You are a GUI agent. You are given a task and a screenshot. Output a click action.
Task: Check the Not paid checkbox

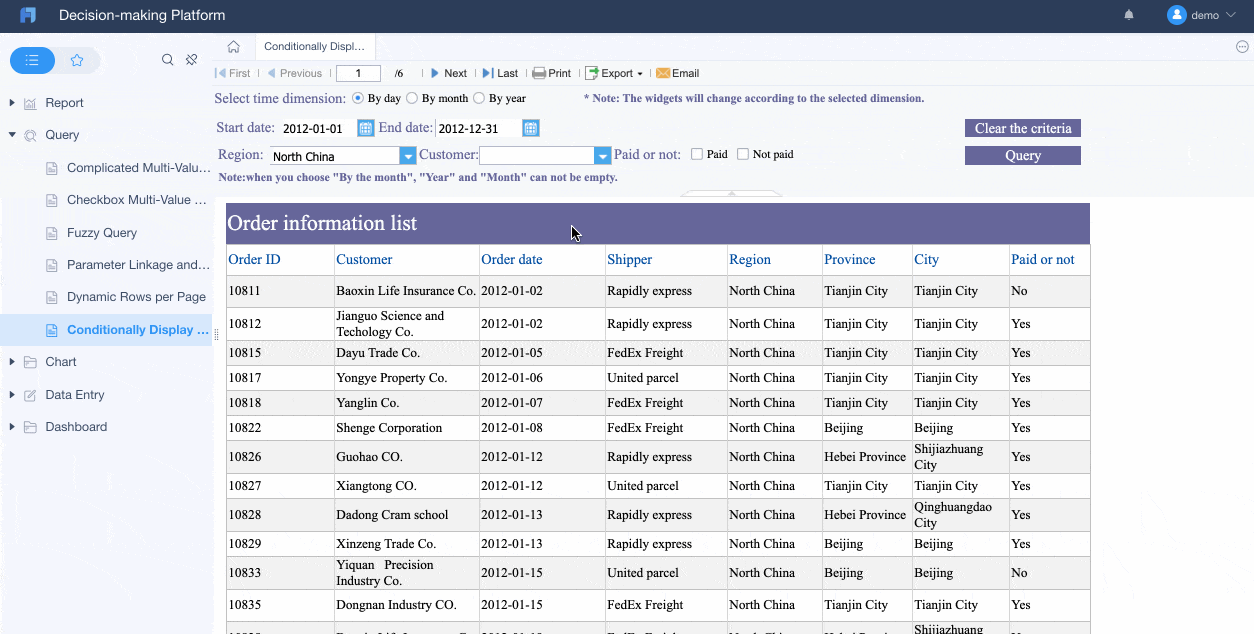click(x=743, y=154)
